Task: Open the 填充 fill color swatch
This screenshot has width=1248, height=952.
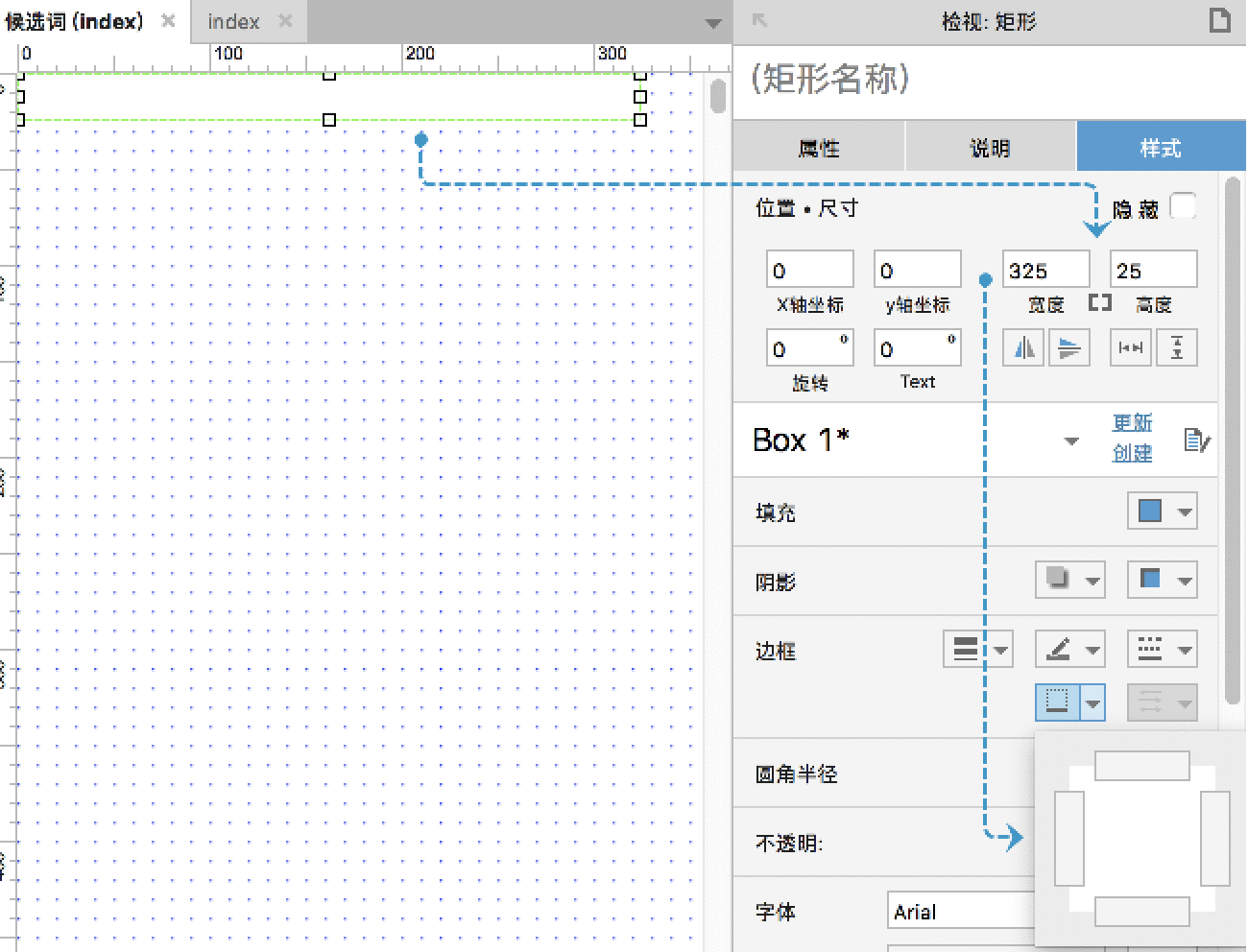Action: (1150, 511)
